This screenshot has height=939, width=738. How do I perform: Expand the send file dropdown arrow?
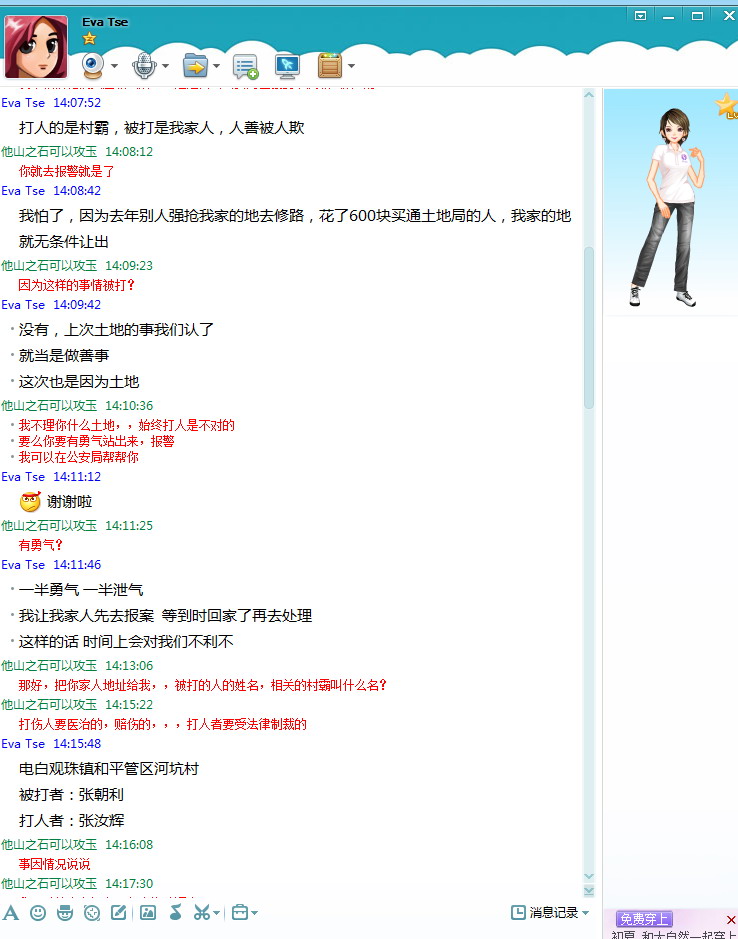click(x=215, y=67)
